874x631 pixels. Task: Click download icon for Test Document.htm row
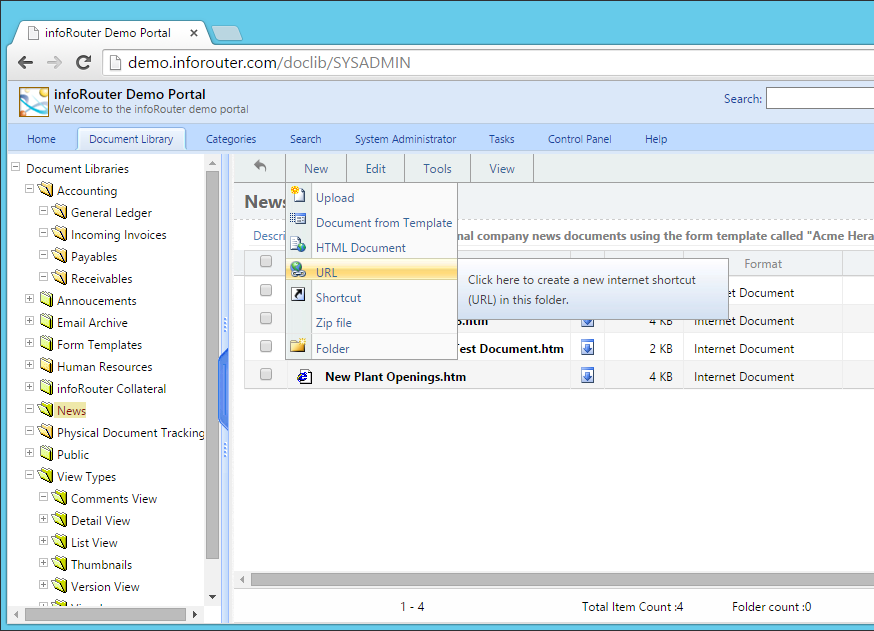point(587,347)
